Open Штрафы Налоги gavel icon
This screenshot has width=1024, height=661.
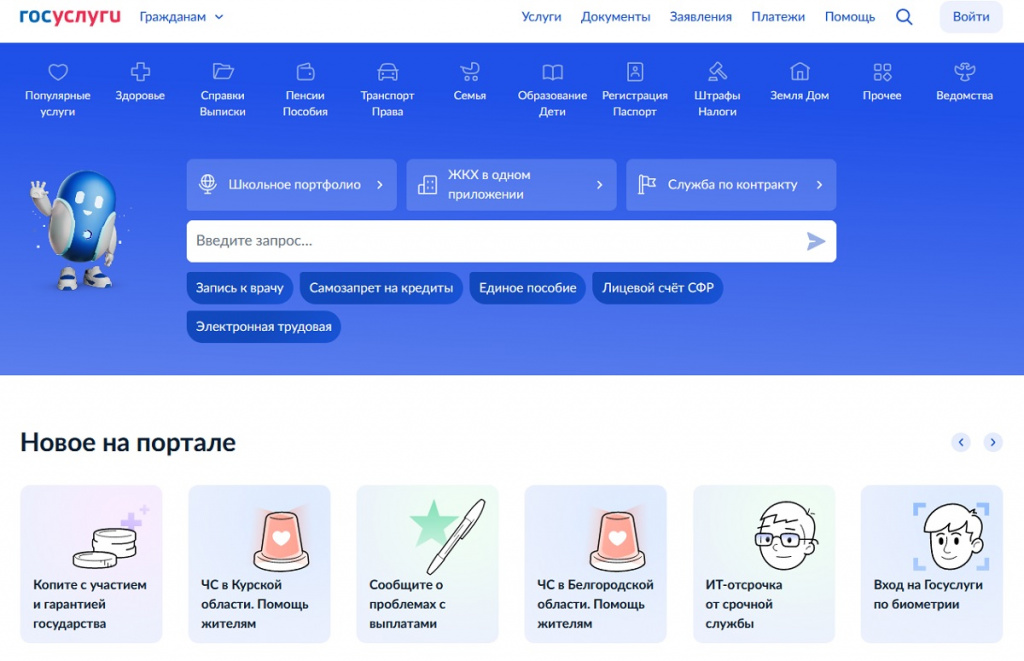coord(717,71)
